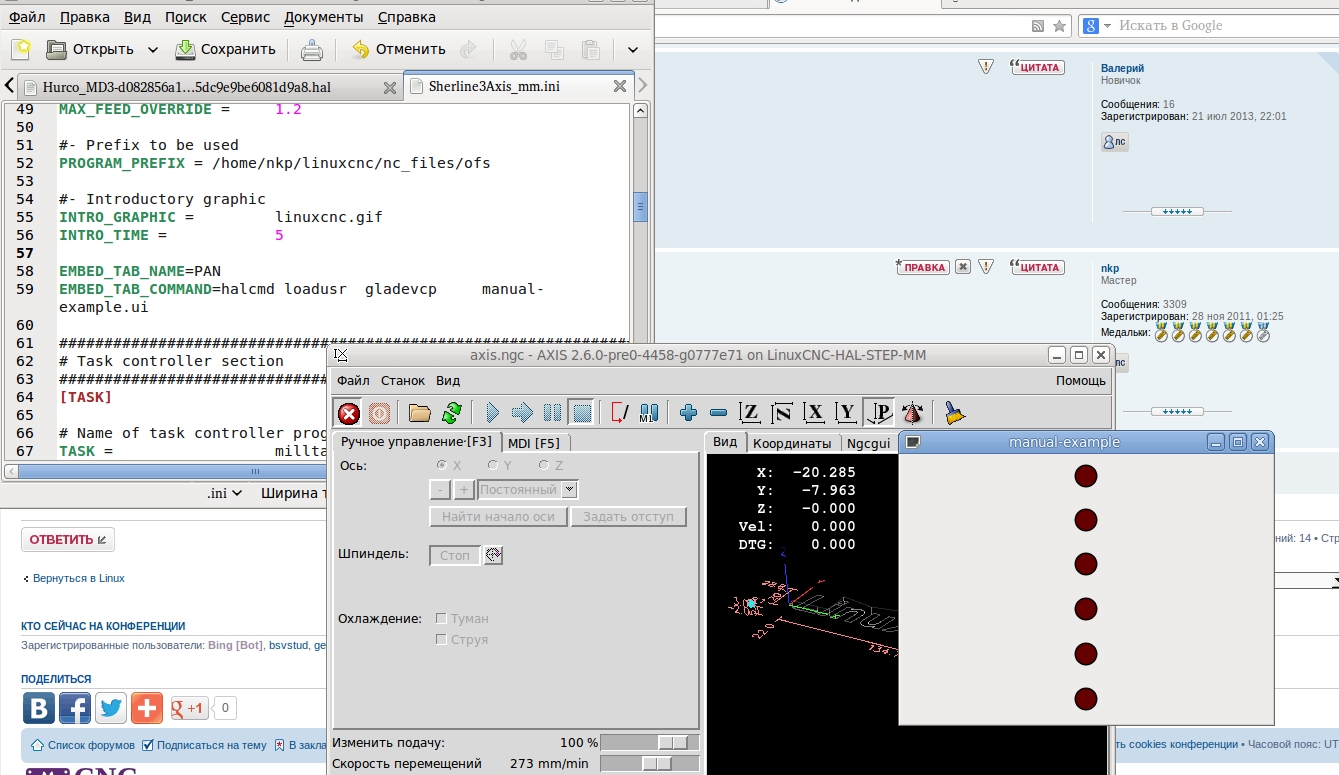Open the Помощь menu in AXIS

[1081, 381]
